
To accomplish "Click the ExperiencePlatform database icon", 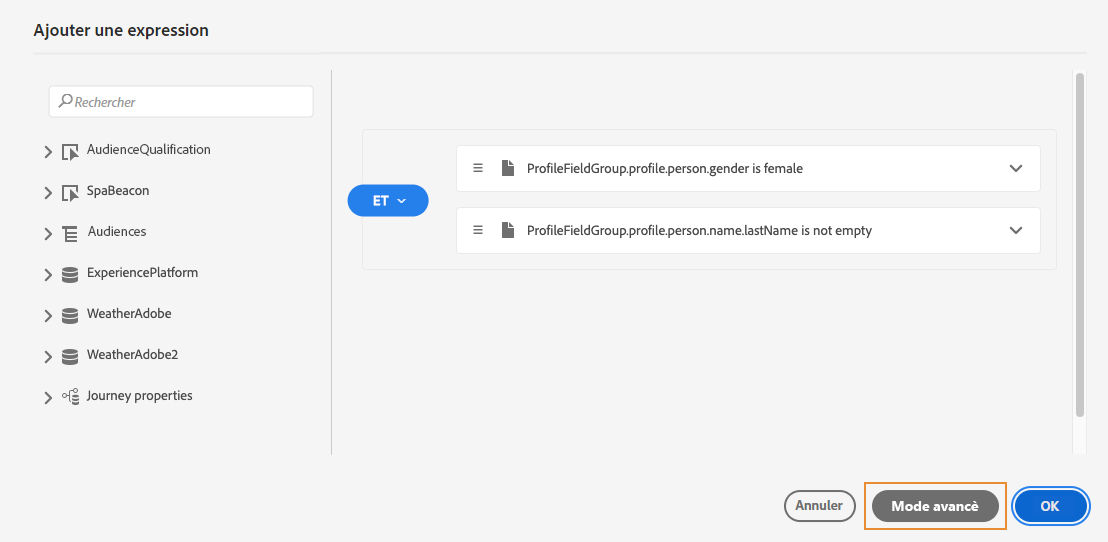I will pyautogui.click(x=70, y=274).
